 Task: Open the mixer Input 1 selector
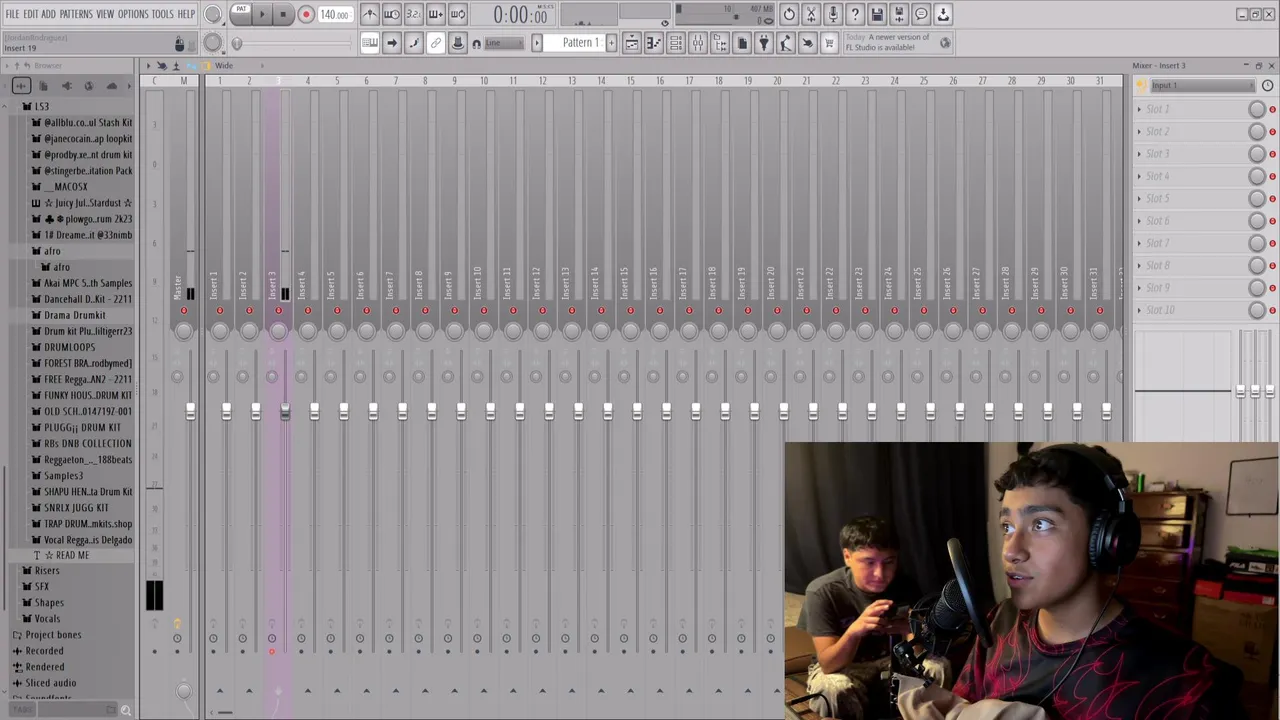1200,86
